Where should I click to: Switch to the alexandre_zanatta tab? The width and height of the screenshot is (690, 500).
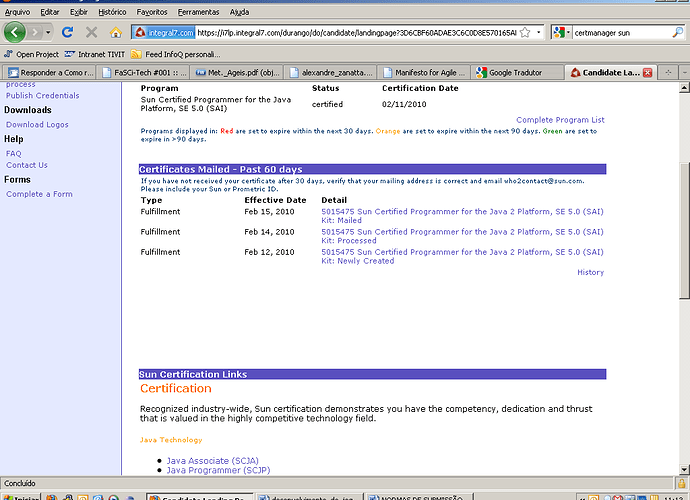click(332, 73)
